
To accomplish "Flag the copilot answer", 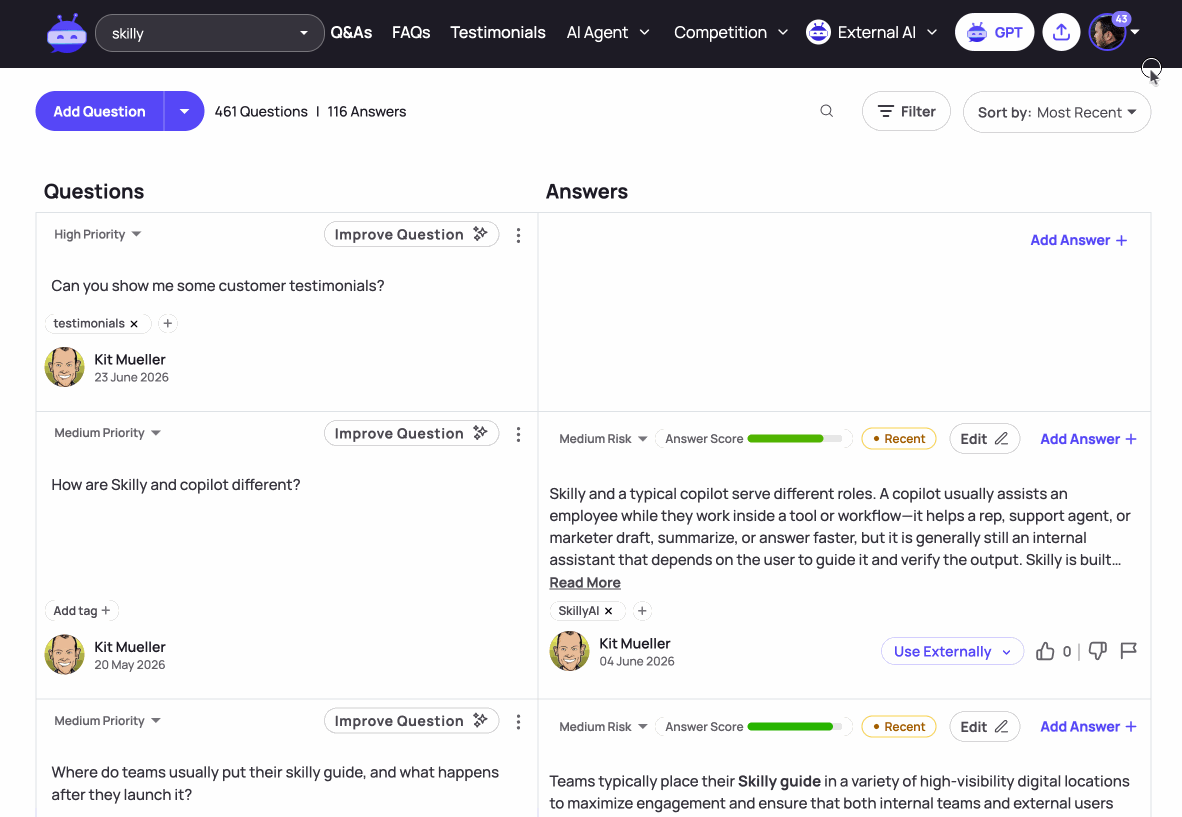I will pyautogui.click(x=1128, y=650).
